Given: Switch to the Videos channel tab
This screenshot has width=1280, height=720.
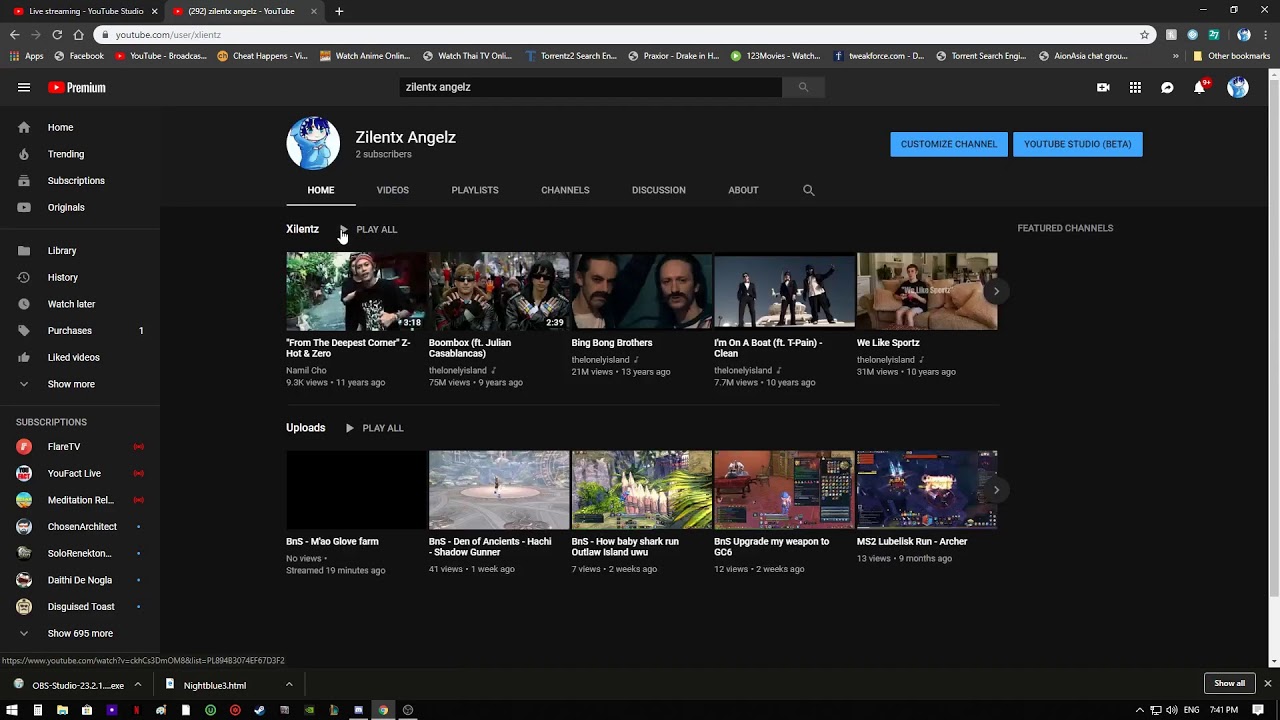Looking at the screenshot, I should tap(393, 190).
